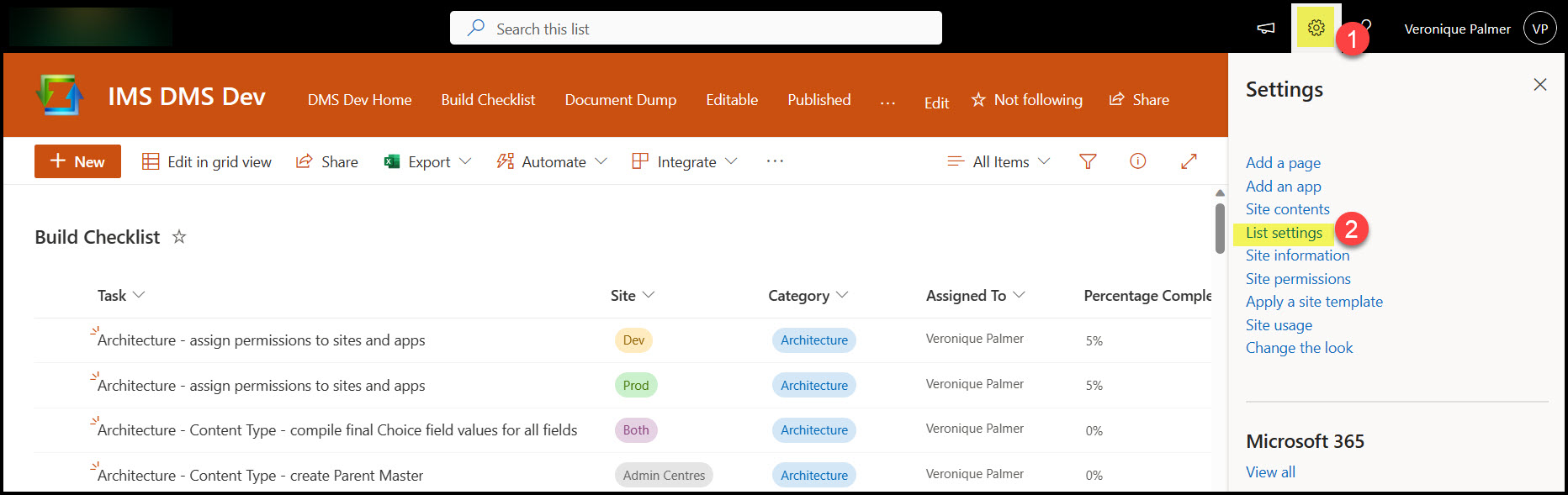Open the toolbar more actions ellipsis
Viewport: 1568px width, 495px height.
point(775,161)
